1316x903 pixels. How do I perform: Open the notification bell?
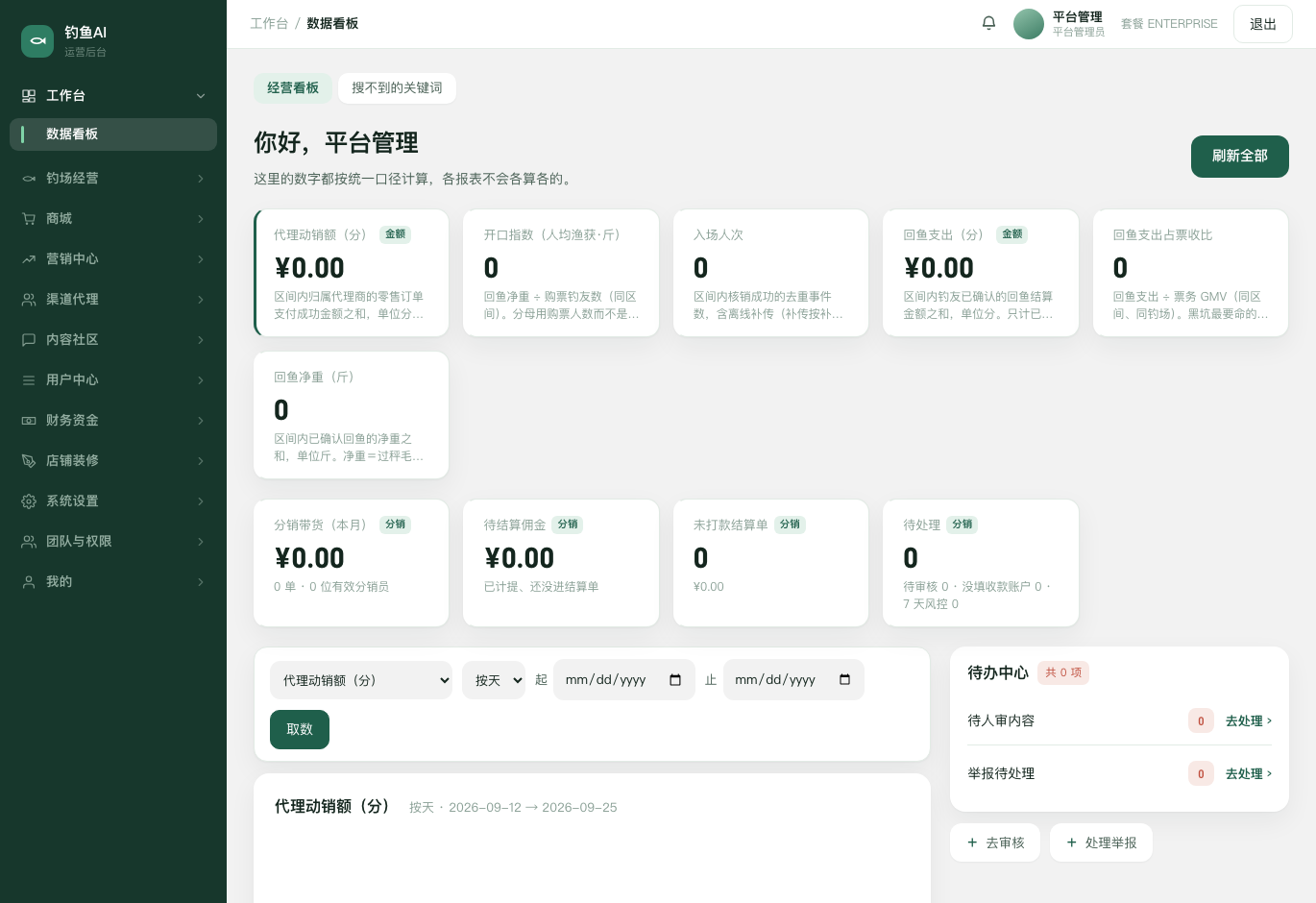click(x=988, y=23)
